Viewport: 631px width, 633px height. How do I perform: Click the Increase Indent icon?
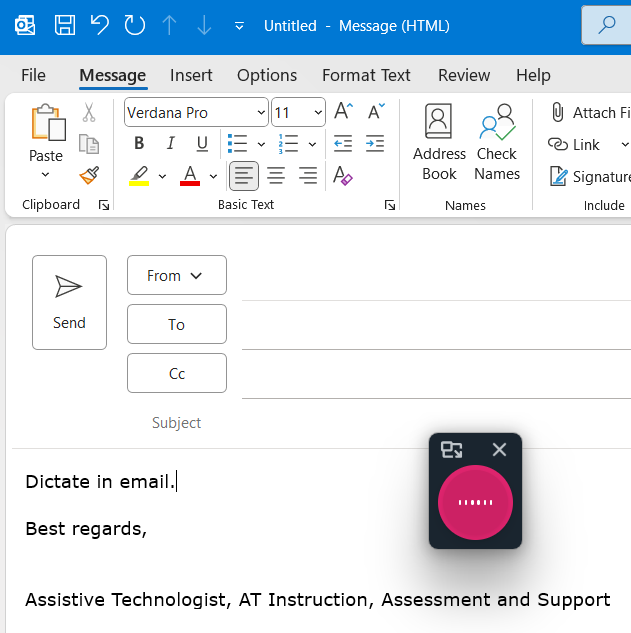point(374,144)
